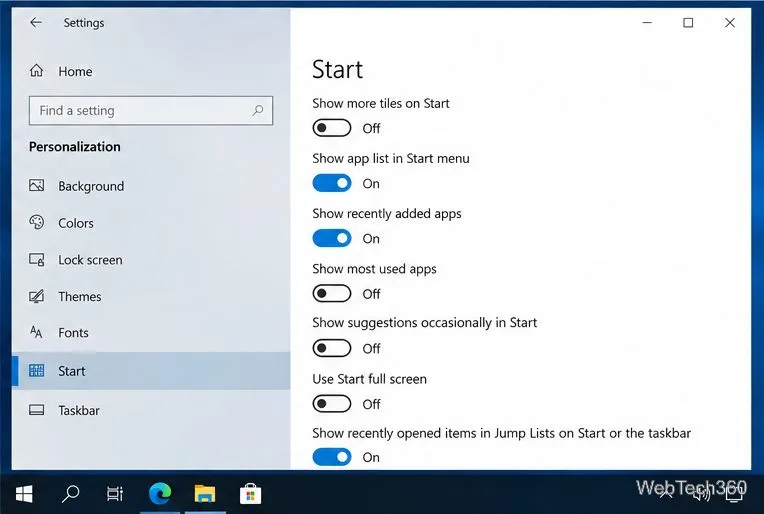Close the Settings window
The height and width of the screenshot is (514, 764).
point(729,22)
